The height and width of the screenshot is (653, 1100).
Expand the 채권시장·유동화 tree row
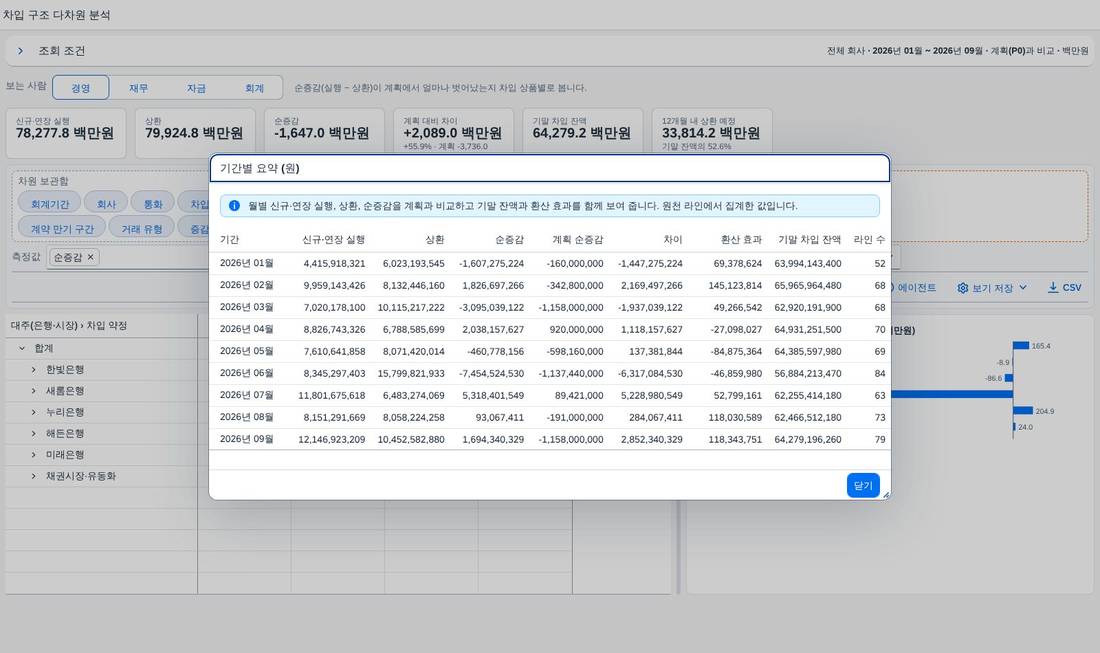pyautogui.click(x=33, y=476)
